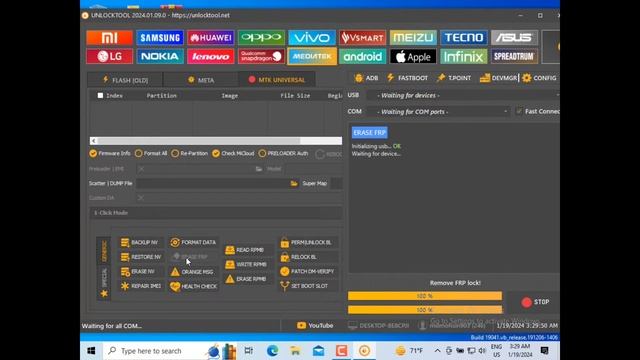Toggle the Firmware Info option
The height and width of the screenshot is (360, 640).
click(x=110, y=153)
